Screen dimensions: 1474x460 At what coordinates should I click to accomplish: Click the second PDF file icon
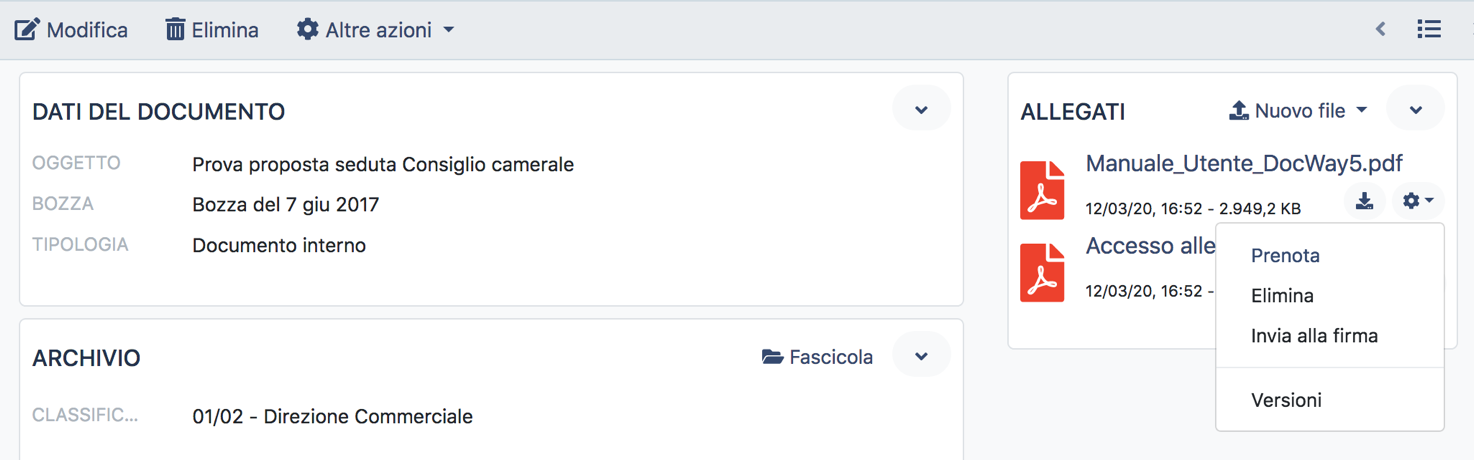tap(1042, 272)
